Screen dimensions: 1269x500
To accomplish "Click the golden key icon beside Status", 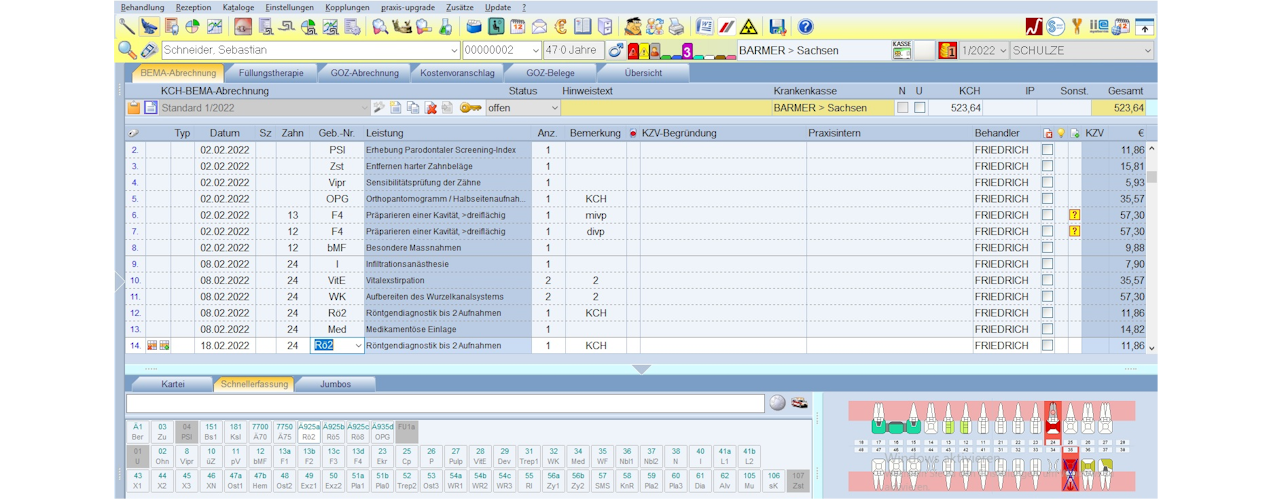I will coord(470,108).
